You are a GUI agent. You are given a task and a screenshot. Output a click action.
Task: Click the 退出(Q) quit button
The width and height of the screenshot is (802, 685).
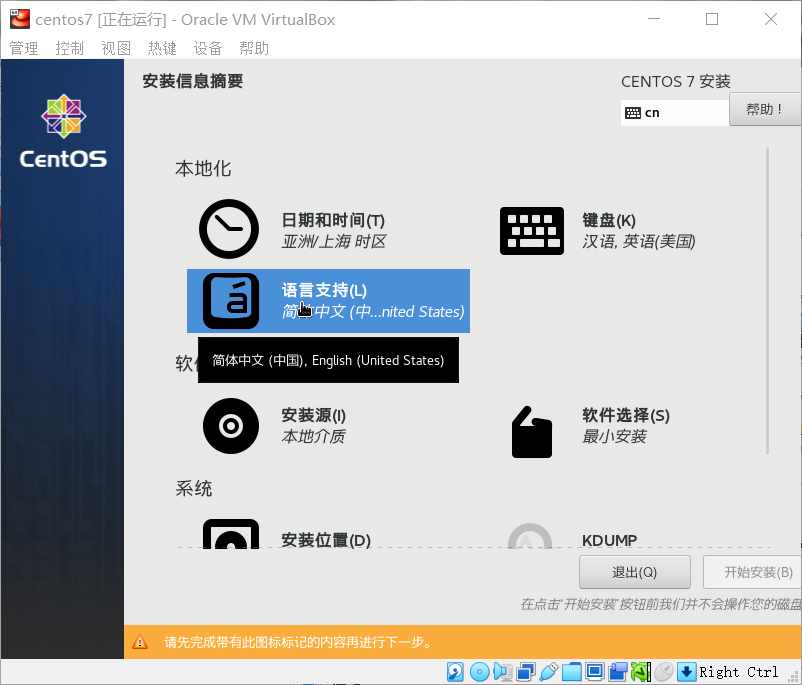635,572
